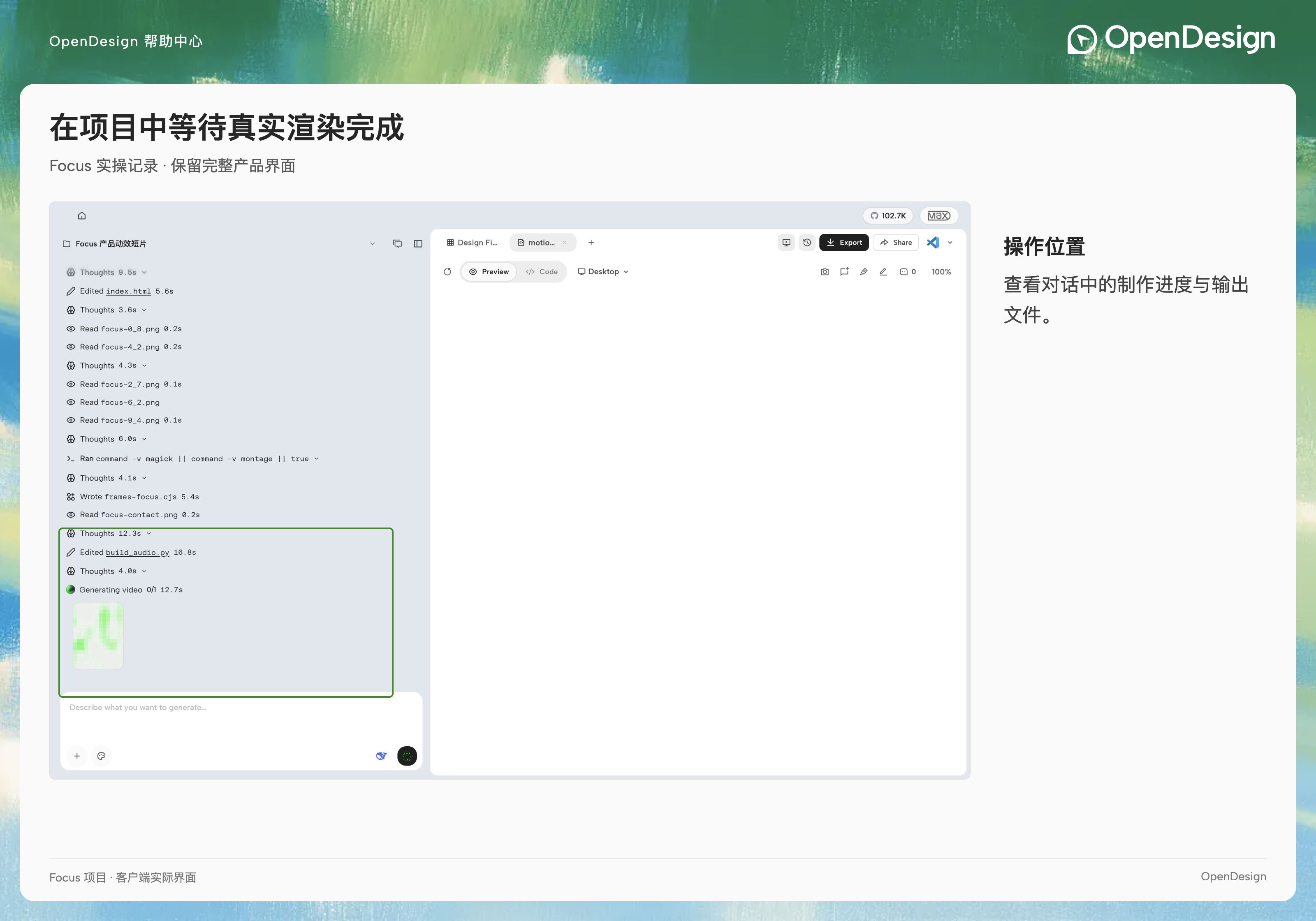
Task: Open the conversations list icon
Action: click(x=397, y=243)
